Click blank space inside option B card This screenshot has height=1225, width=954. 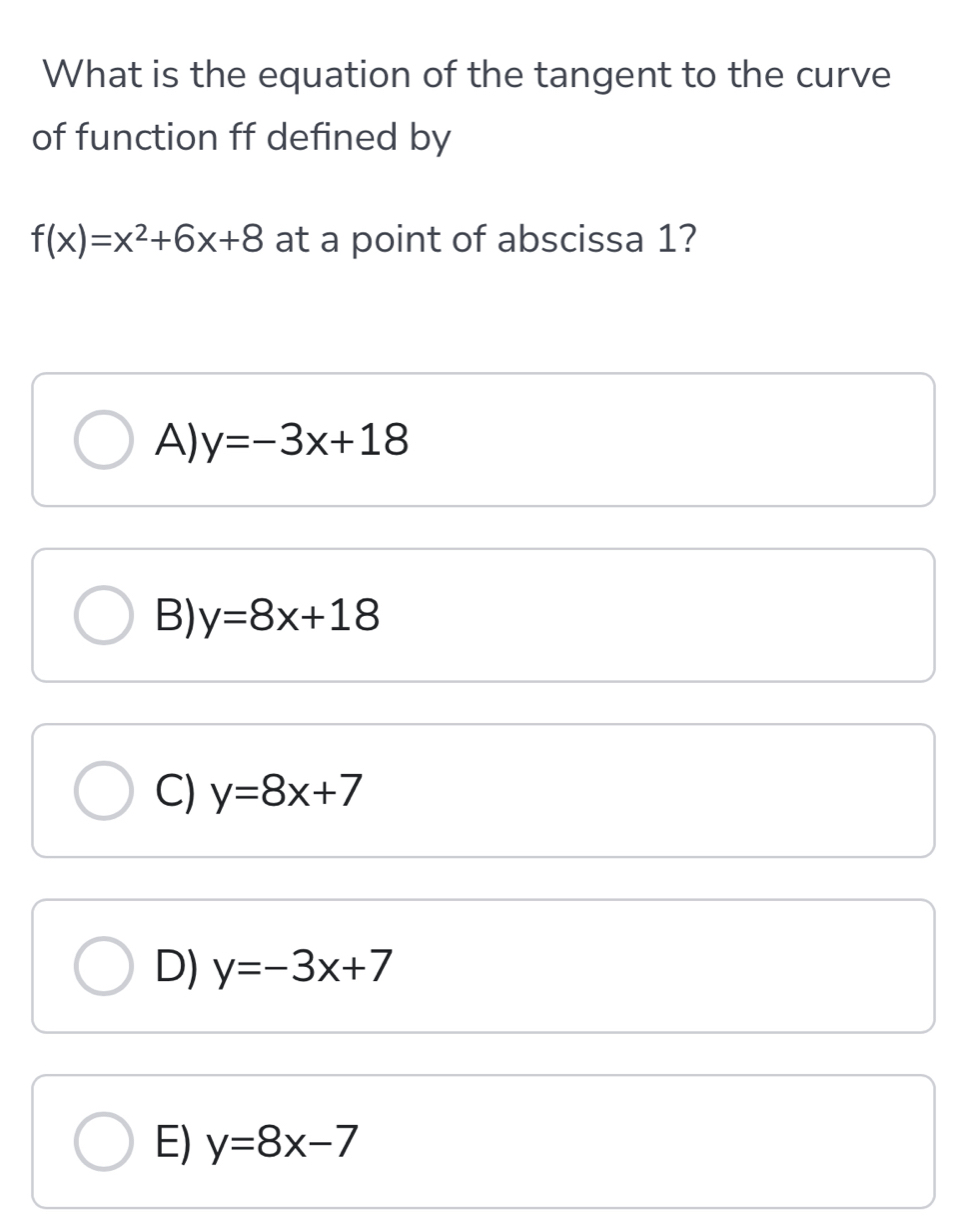pos(680,615)
